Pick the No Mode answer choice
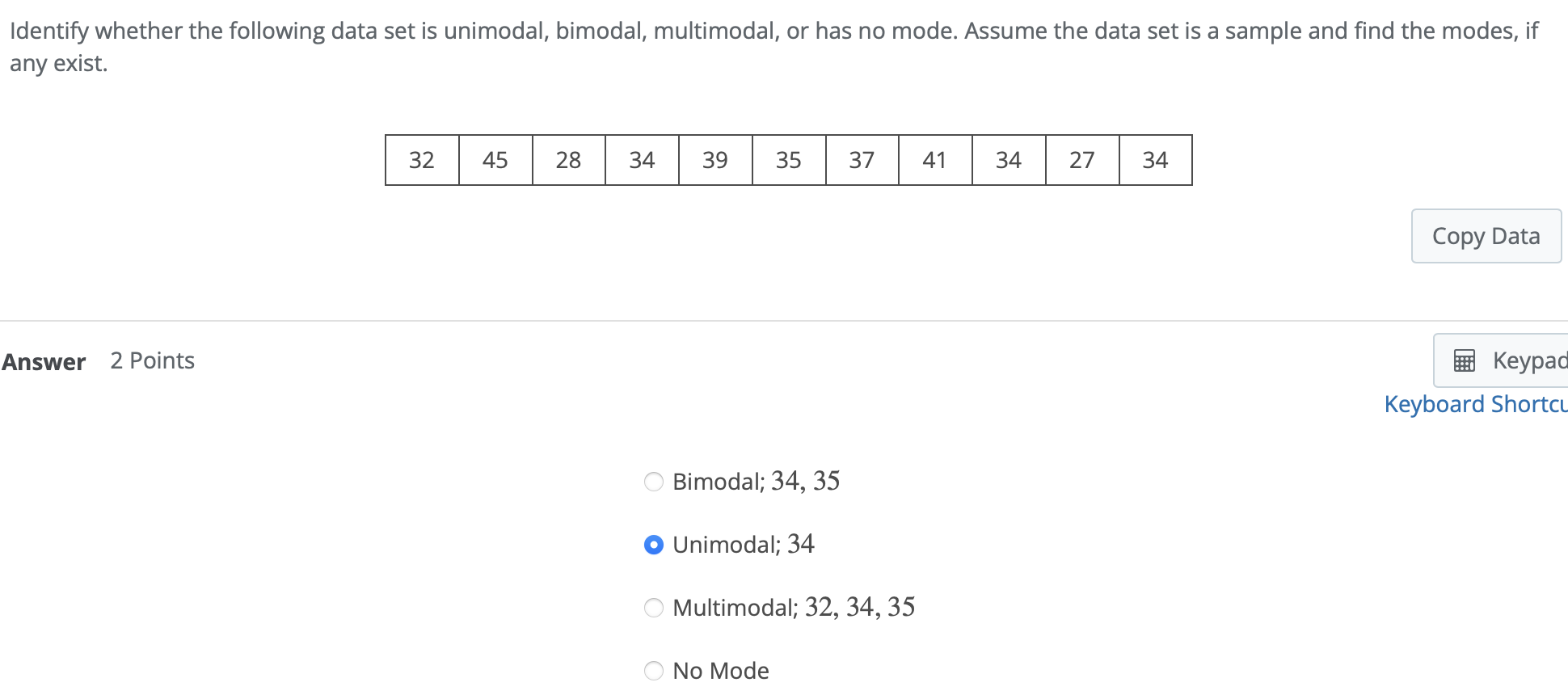 [x=654, y=671]
